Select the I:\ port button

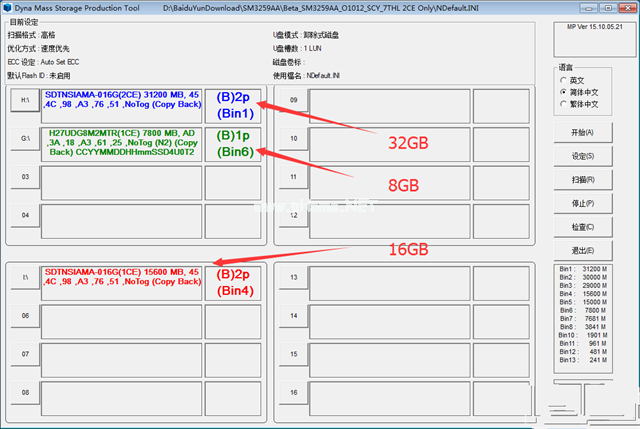point(24,277)
